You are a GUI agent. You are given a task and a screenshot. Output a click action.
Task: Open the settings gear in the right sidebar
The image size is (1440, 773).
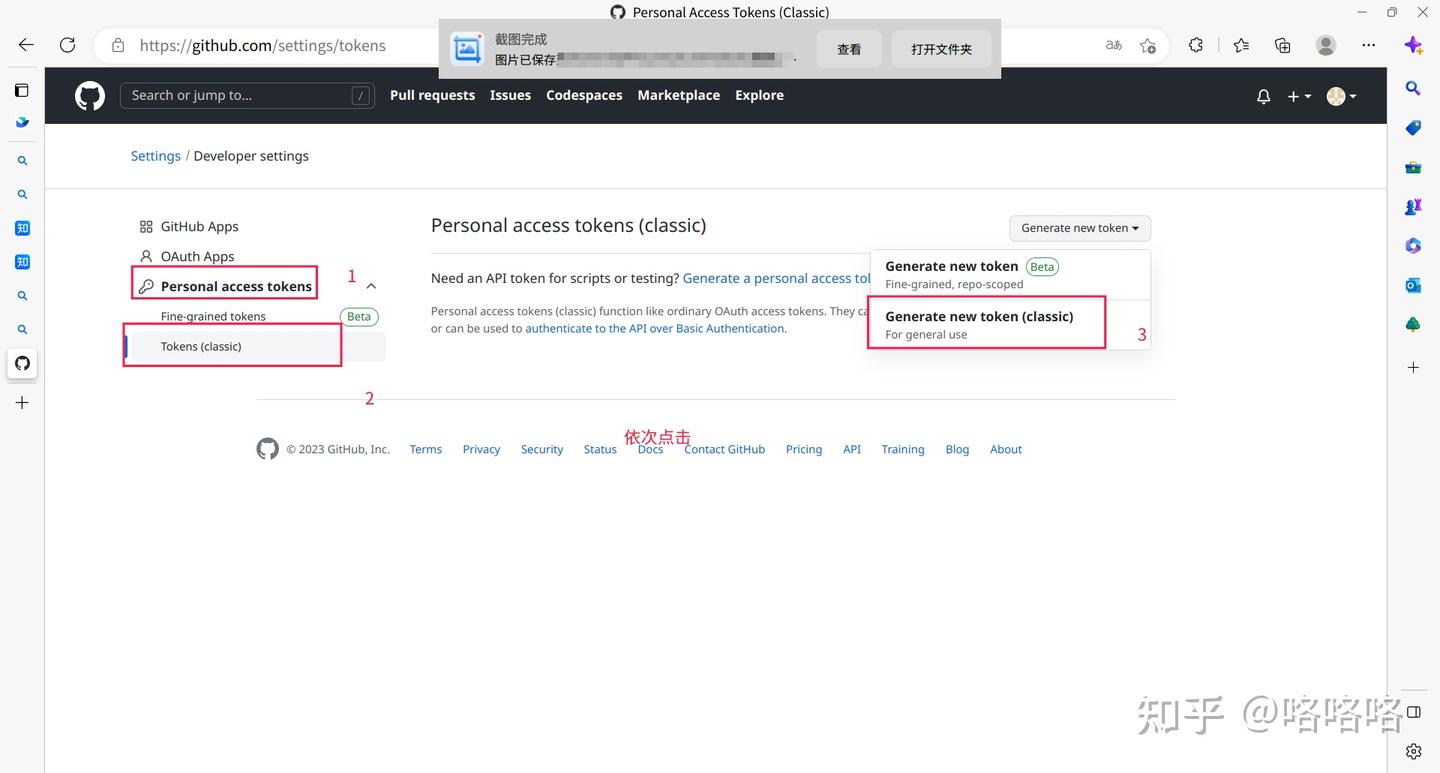point(1413,750)
